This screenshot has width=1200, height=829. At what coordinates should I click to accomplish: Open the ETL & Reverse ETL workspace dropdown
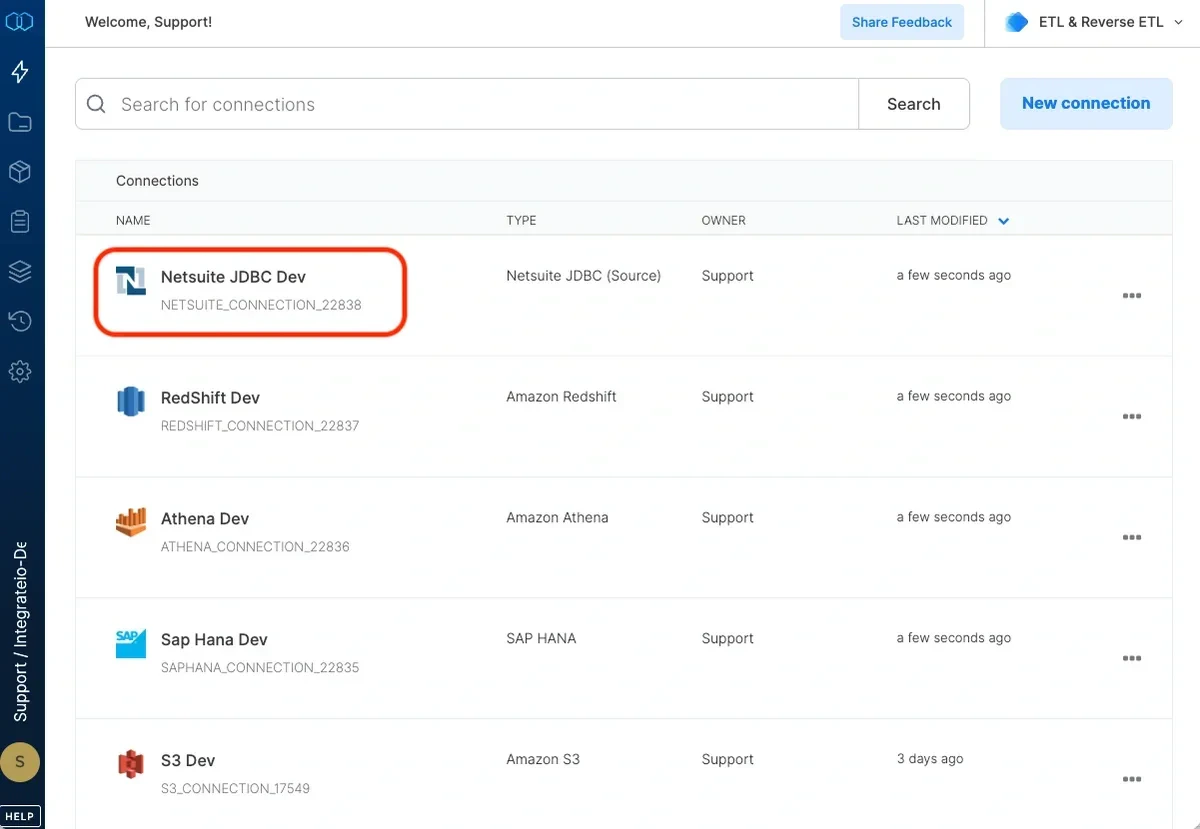pos(1092,21)
